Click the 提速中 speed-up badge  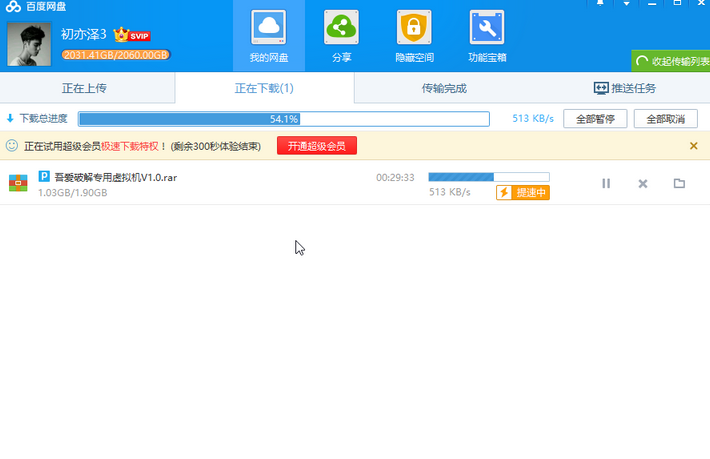tap(523, 192)
